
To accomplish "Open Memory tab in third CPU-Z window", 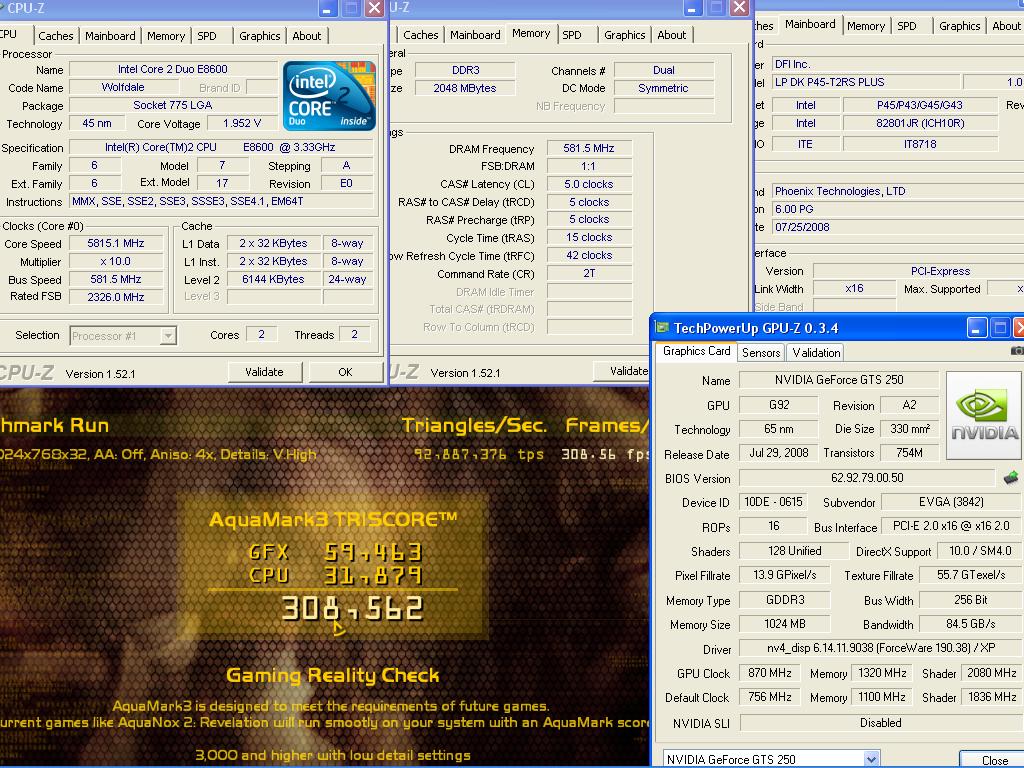I will 866,26.
